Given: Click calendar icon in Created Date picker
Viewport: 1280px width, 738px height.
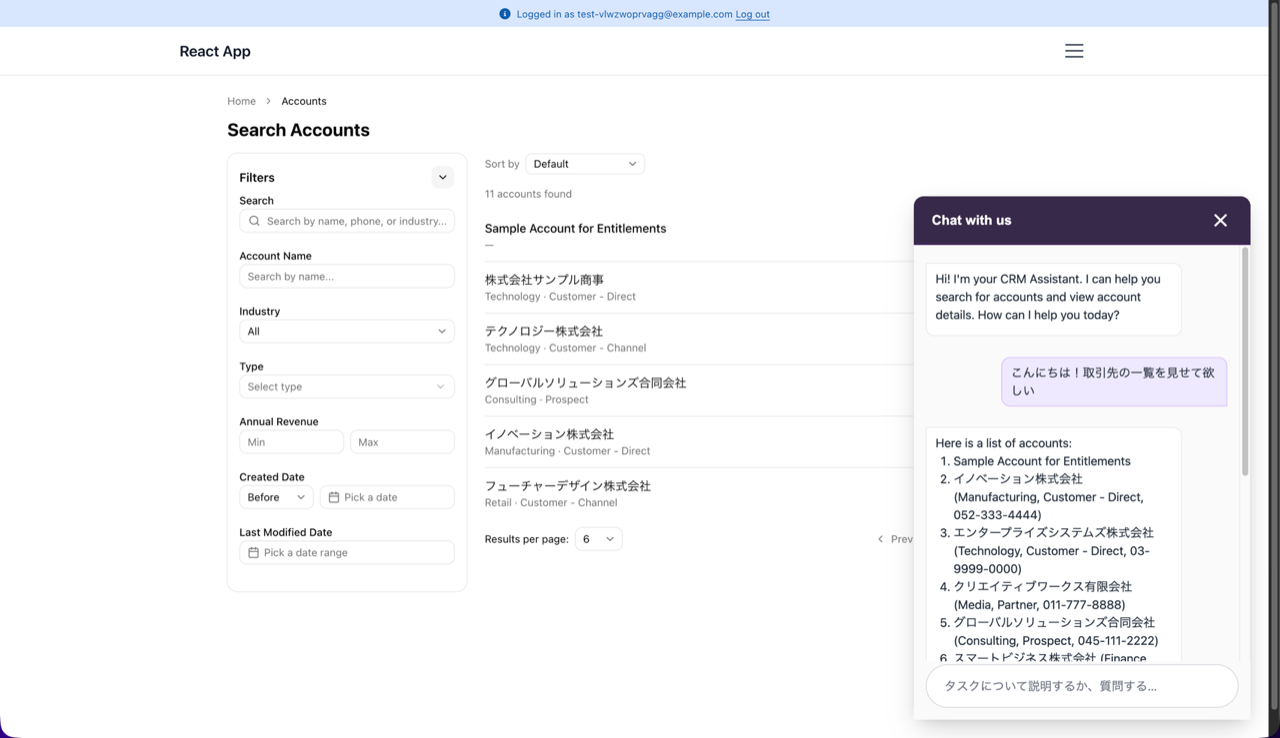Looking at the screenshot, I should coord(334,497).
